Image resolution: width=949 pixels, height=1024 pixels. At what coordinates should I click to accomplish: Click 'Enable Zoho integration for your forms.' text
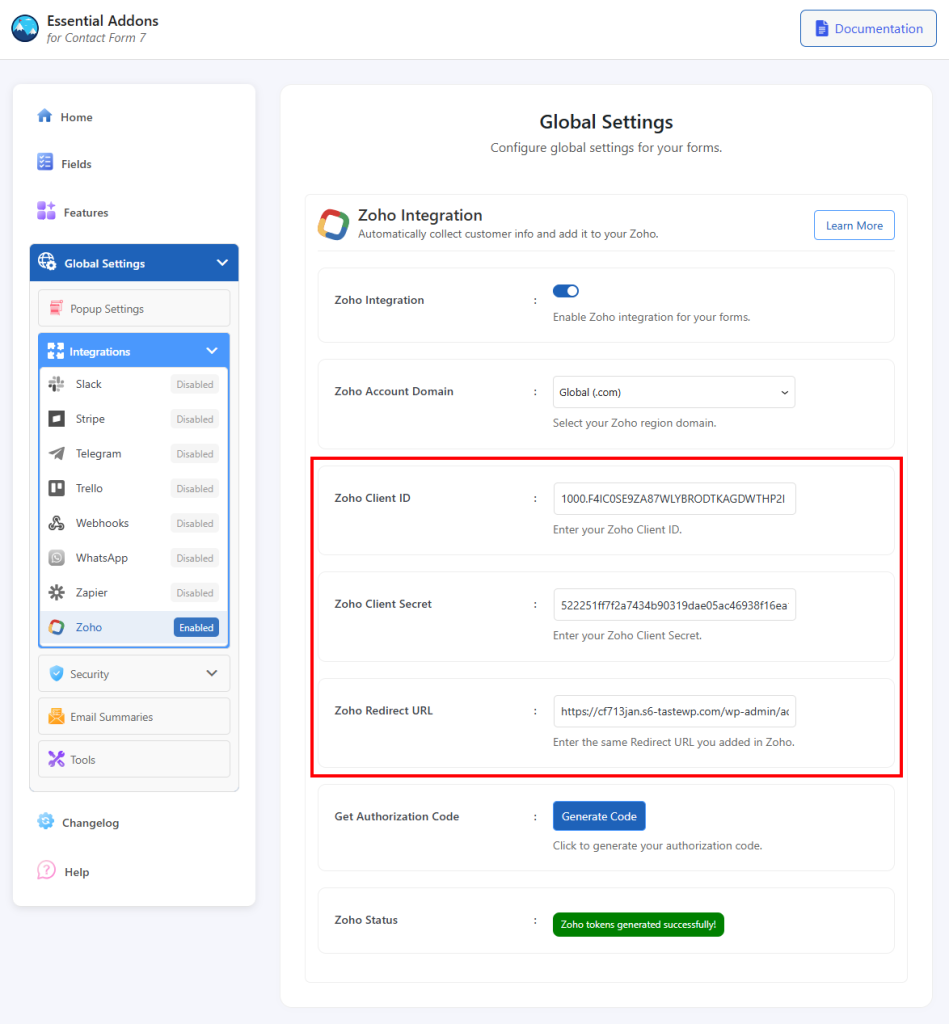click(651, 317)
